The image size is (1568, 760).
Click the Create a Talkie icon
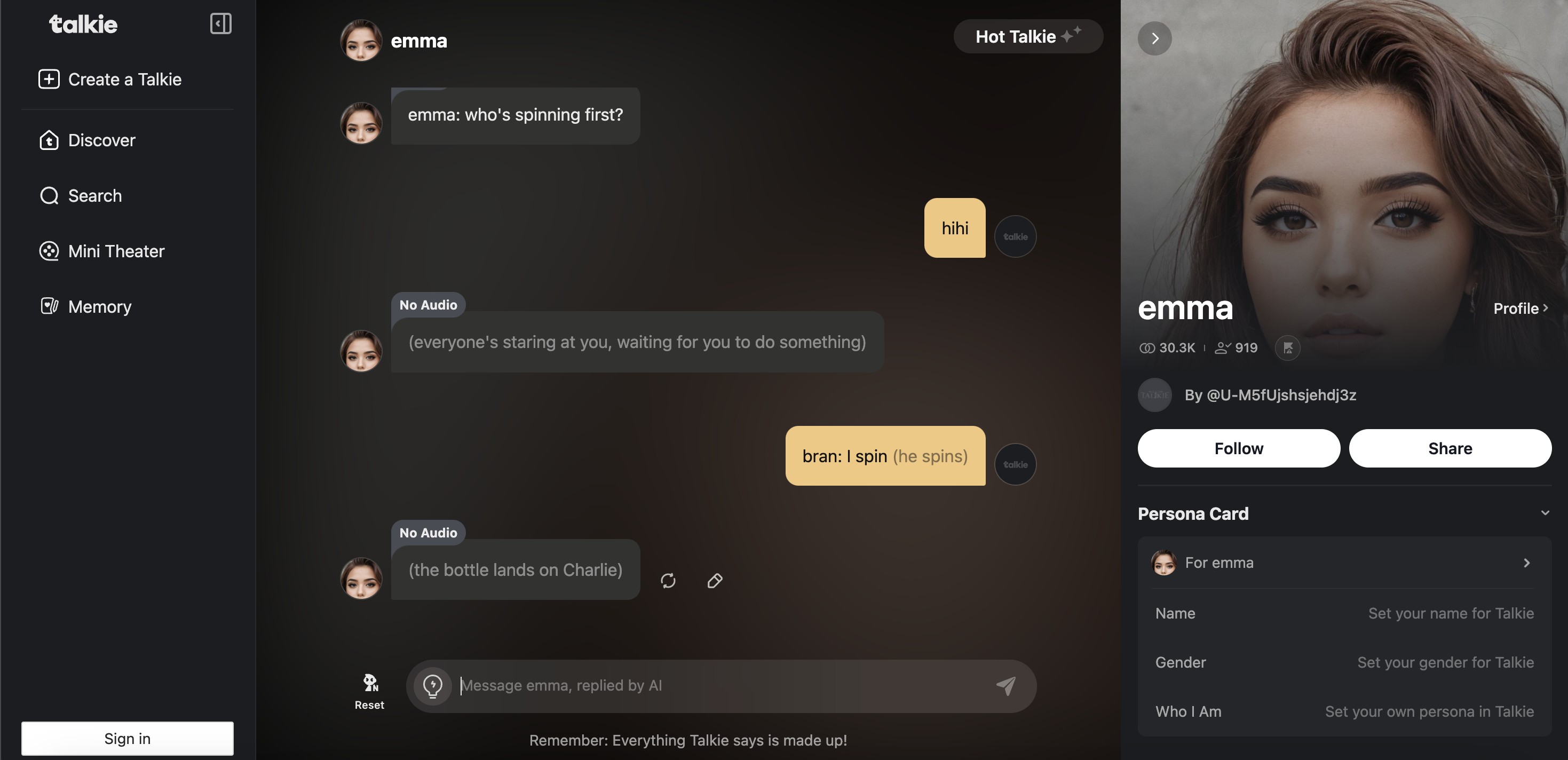click(48, 78)
